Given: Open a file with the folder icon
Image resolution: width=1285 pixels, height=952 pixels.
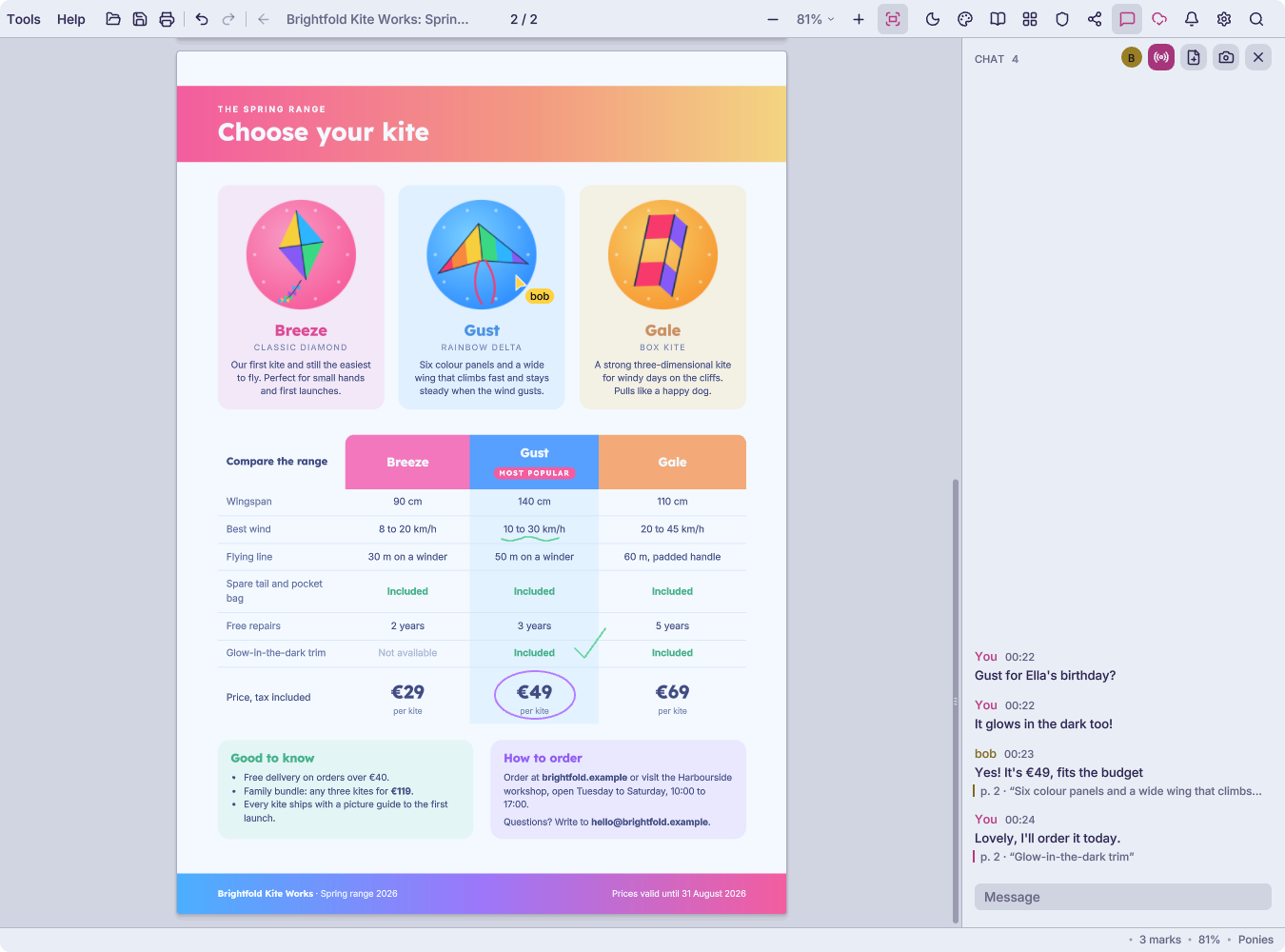Looking at the screenshot, I should (113, 19).
